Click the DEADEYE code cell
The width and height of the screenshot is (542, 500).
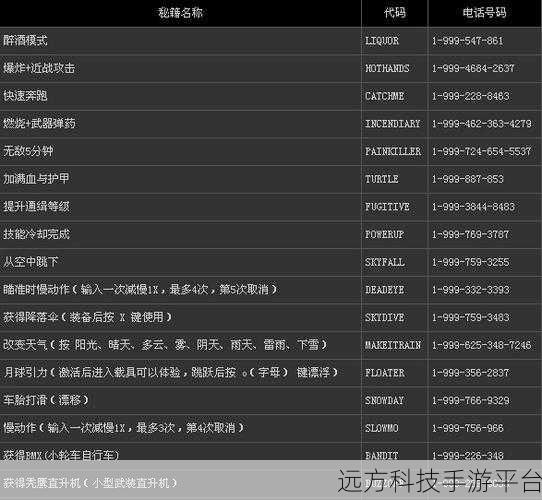[x=384, y=290]
